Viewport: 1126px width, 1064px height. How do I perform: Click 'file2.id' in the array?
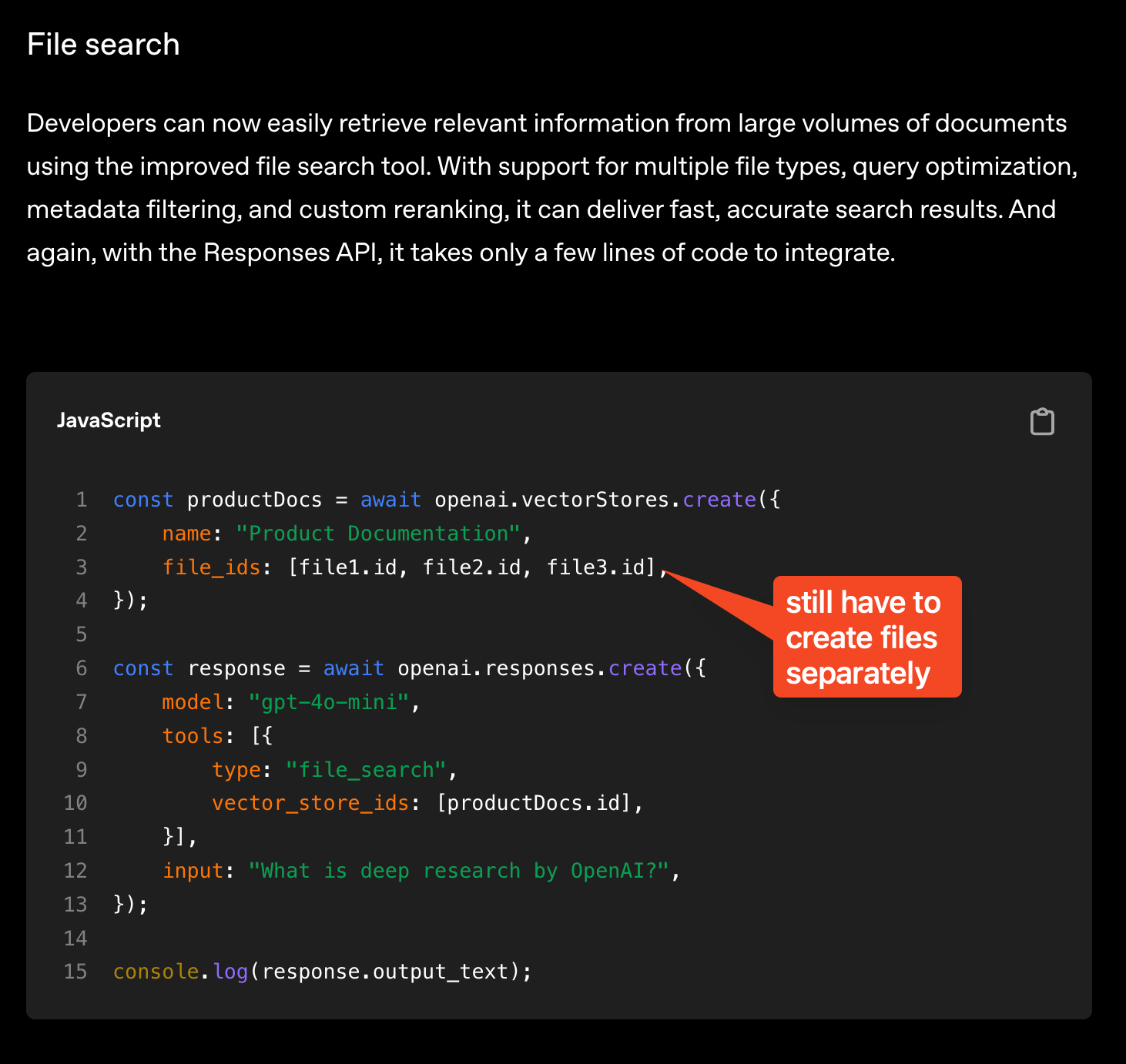(x=472, y=567)
